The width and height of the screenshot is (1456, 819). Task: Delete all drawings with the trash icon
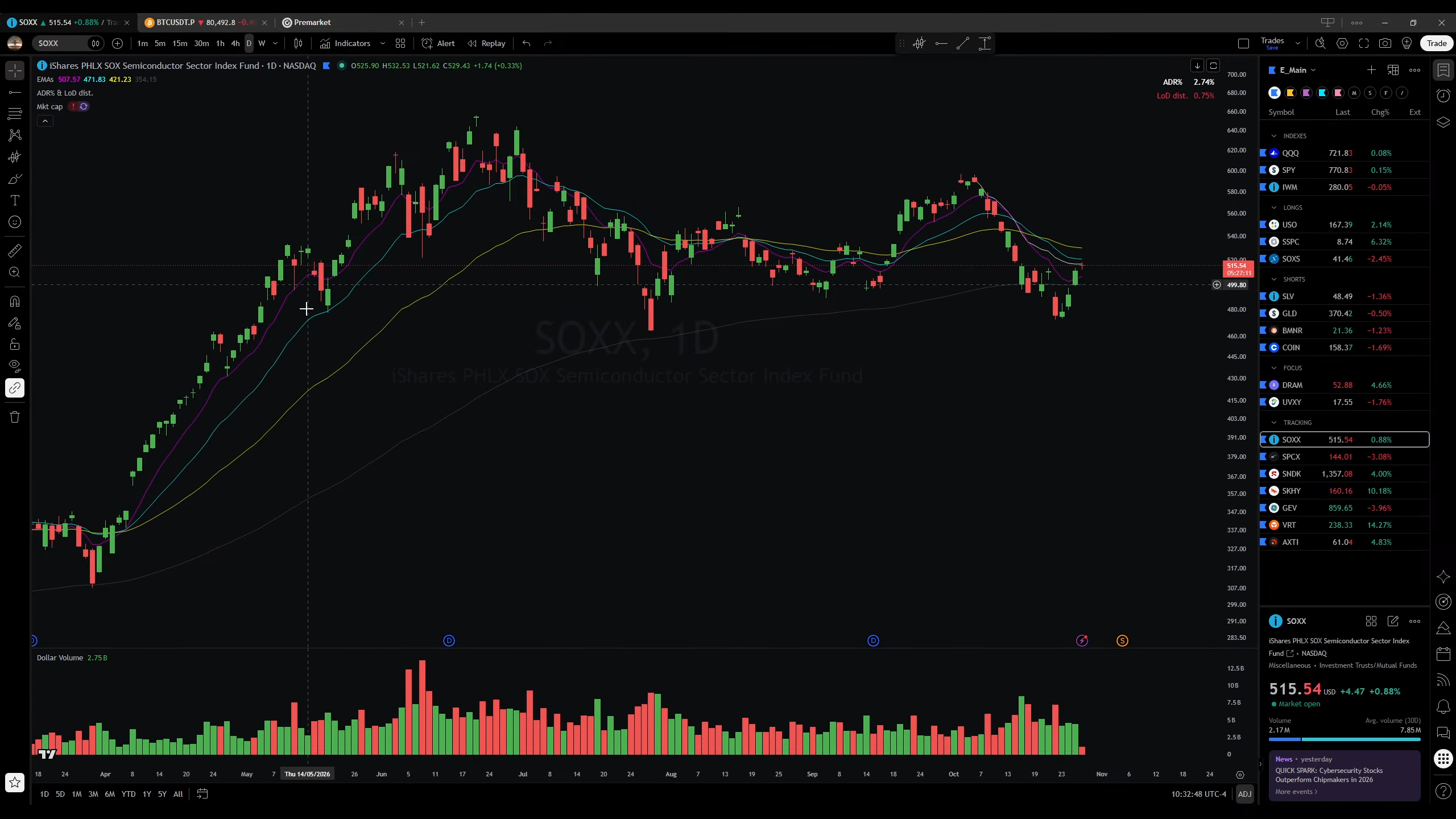tap(15, 417)
